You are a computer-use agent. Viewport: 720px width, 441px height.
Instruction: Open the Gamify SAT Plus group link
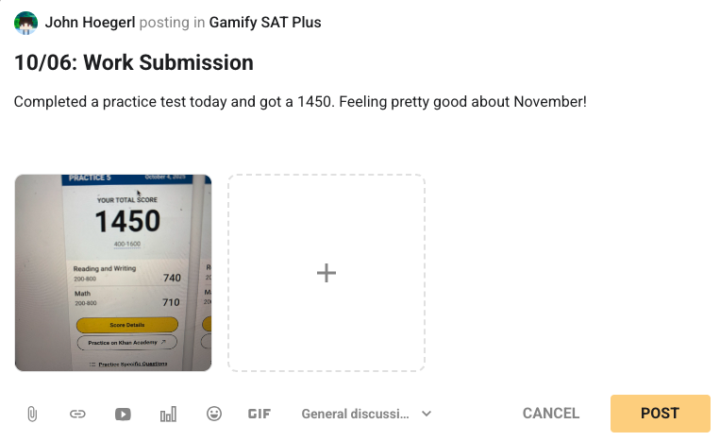tap(265, 22)
